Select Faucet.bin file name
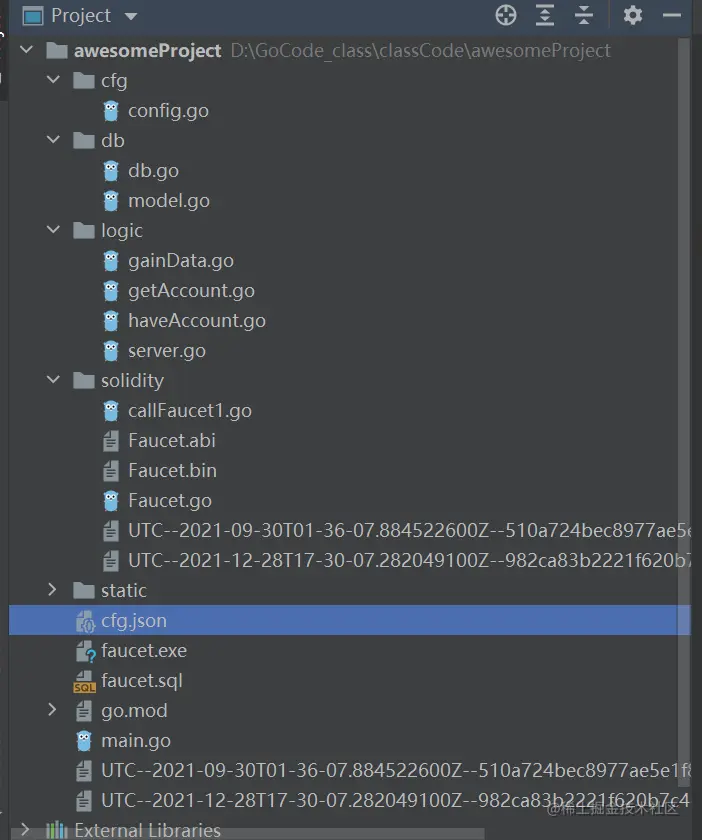 point(172,471)
